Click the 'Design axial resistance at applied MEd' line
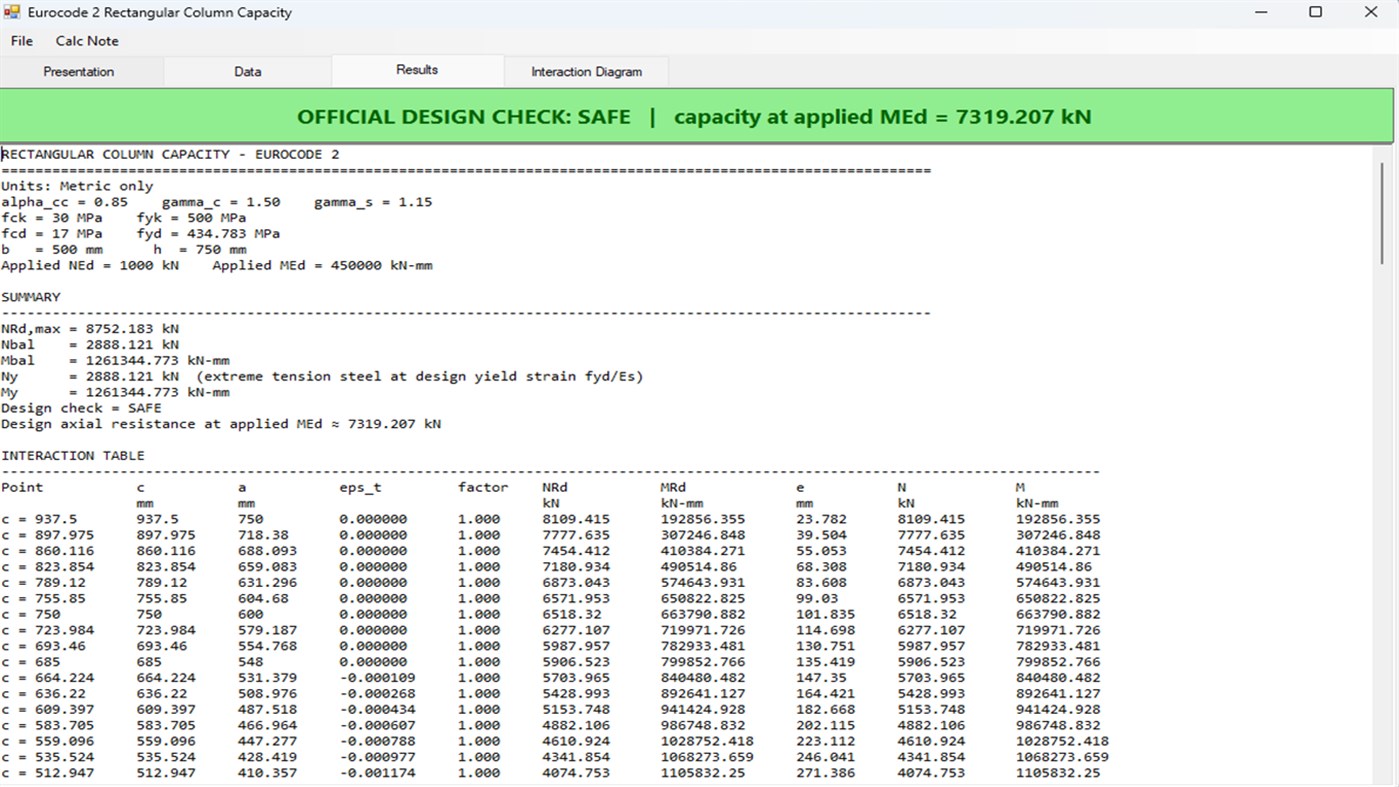 click(221, 424)
